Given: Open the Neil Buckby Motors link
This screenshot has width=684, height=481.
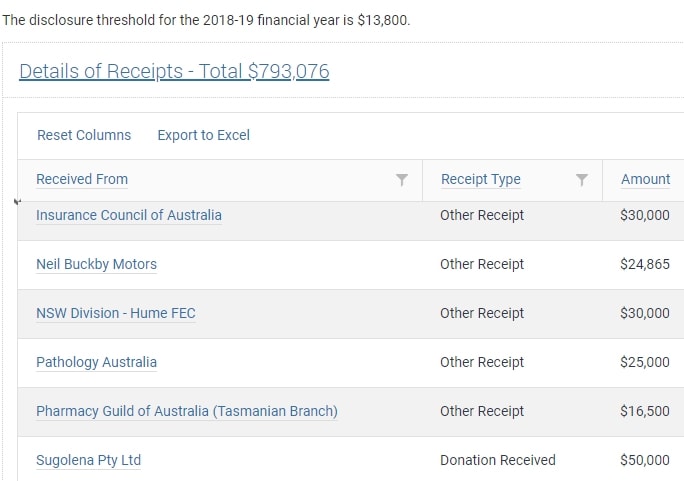Looking at the screenshot, I should 96,264.
